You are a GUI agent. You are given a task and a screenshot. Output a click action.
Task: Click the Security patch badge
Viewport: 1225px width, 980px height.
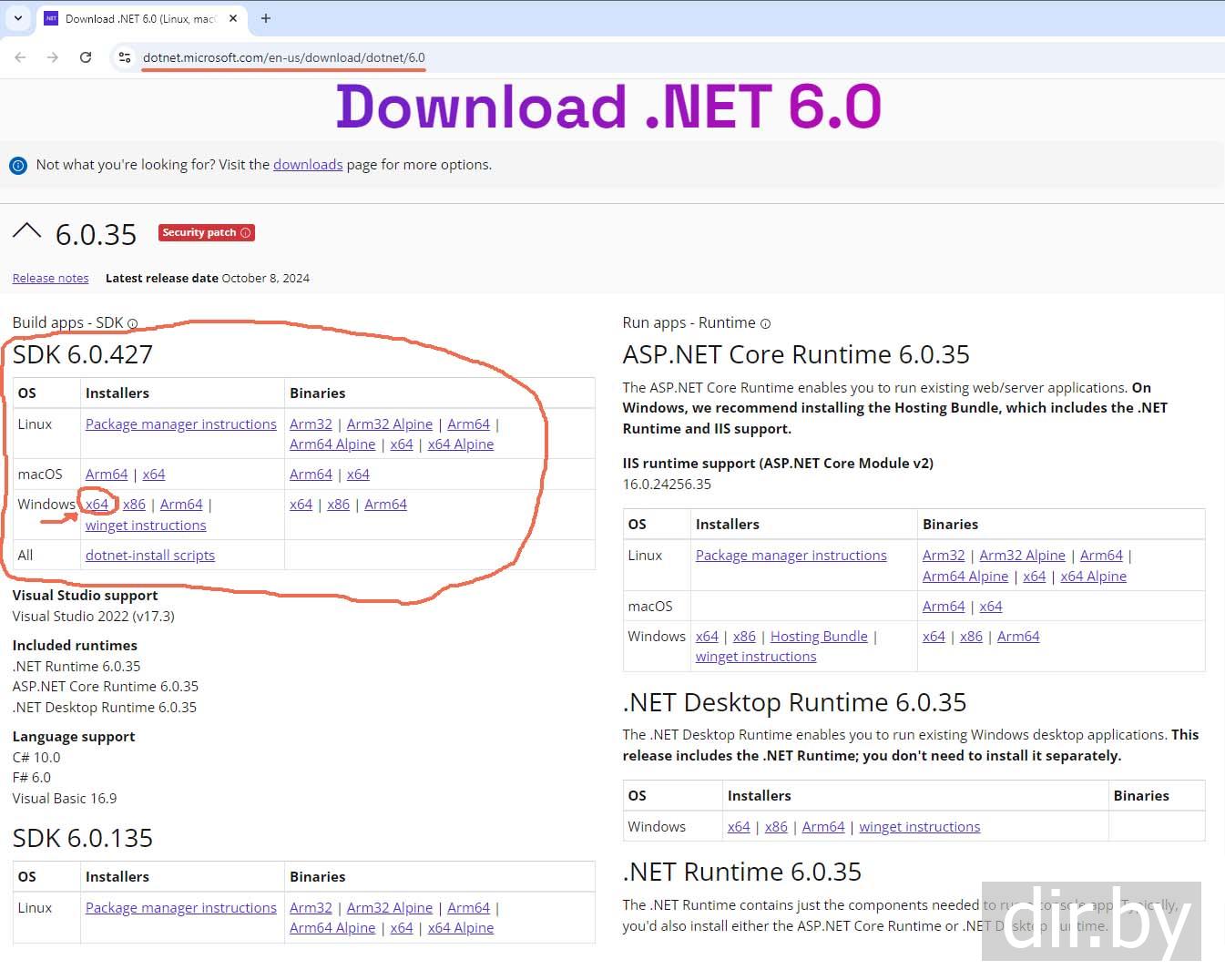pyautogui.click(x=206, y=233)
